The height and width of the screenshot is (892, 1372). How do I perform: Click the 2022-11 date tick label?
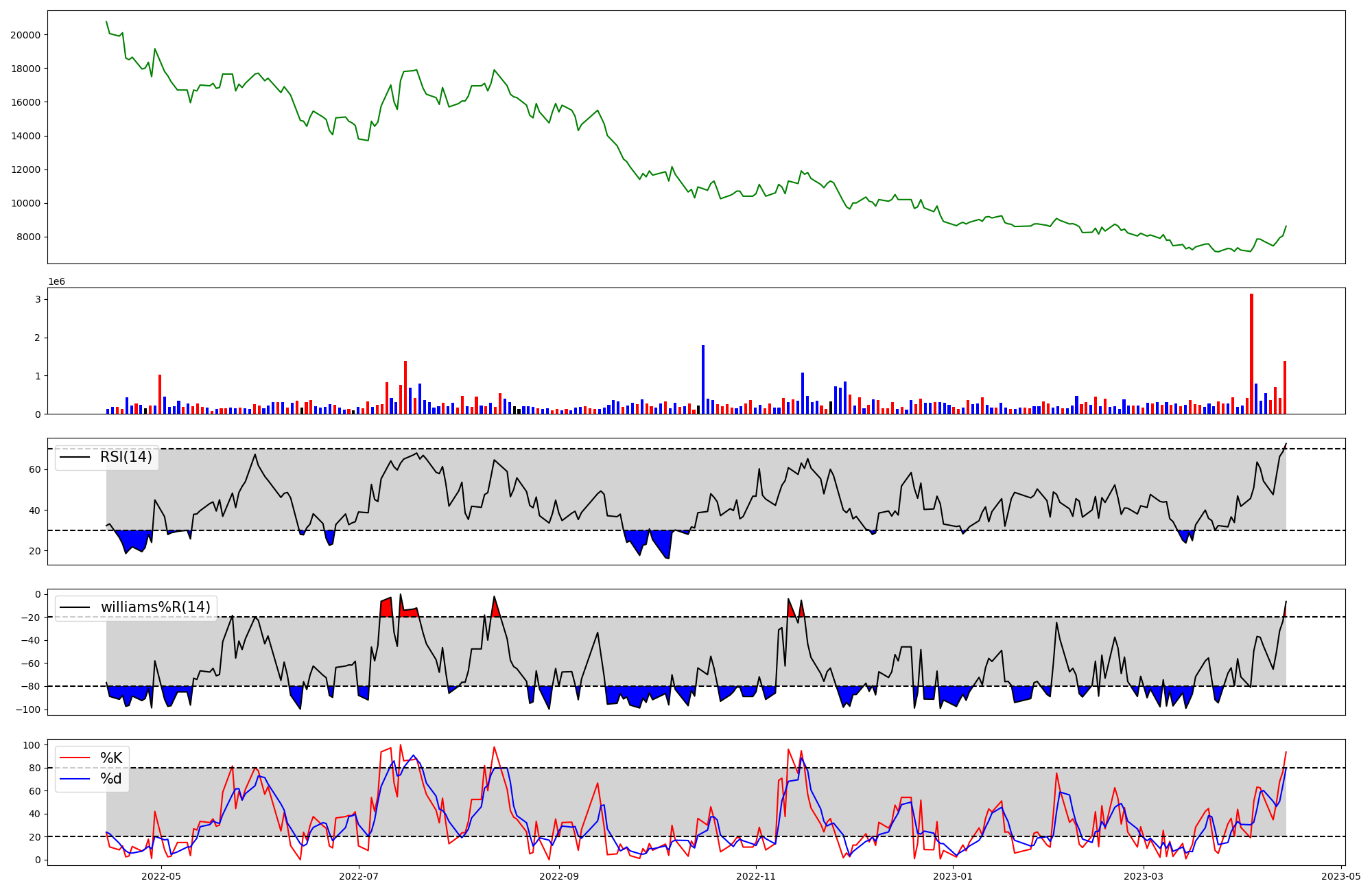(757, 876)
